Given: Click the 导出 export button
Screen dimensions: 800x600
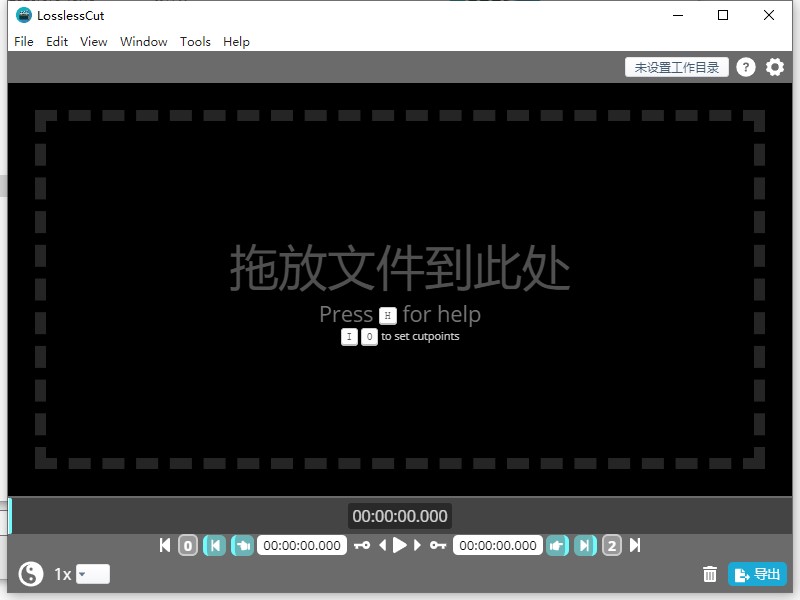Looking at the screenshot, I should (758, 574).
